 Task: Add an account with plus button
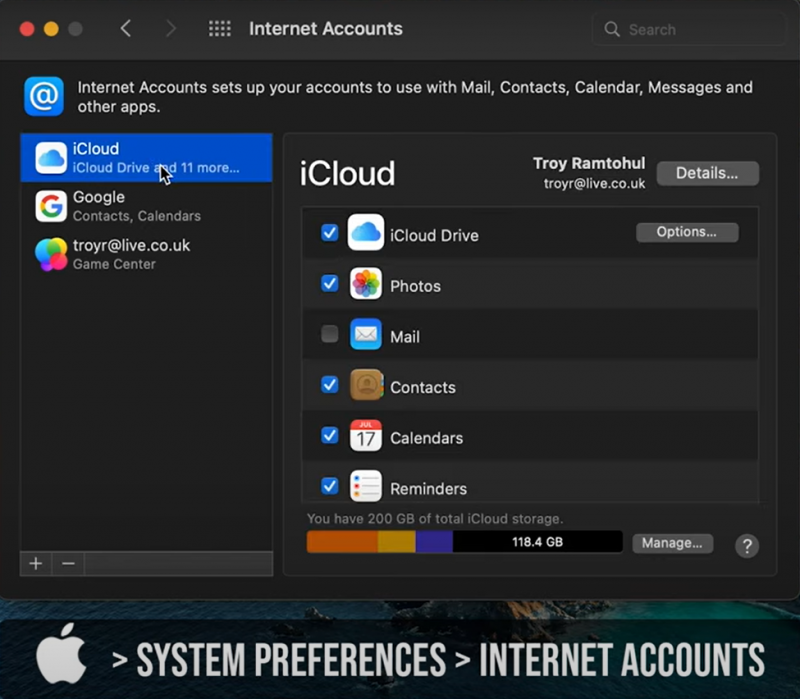tap(36, 564)
